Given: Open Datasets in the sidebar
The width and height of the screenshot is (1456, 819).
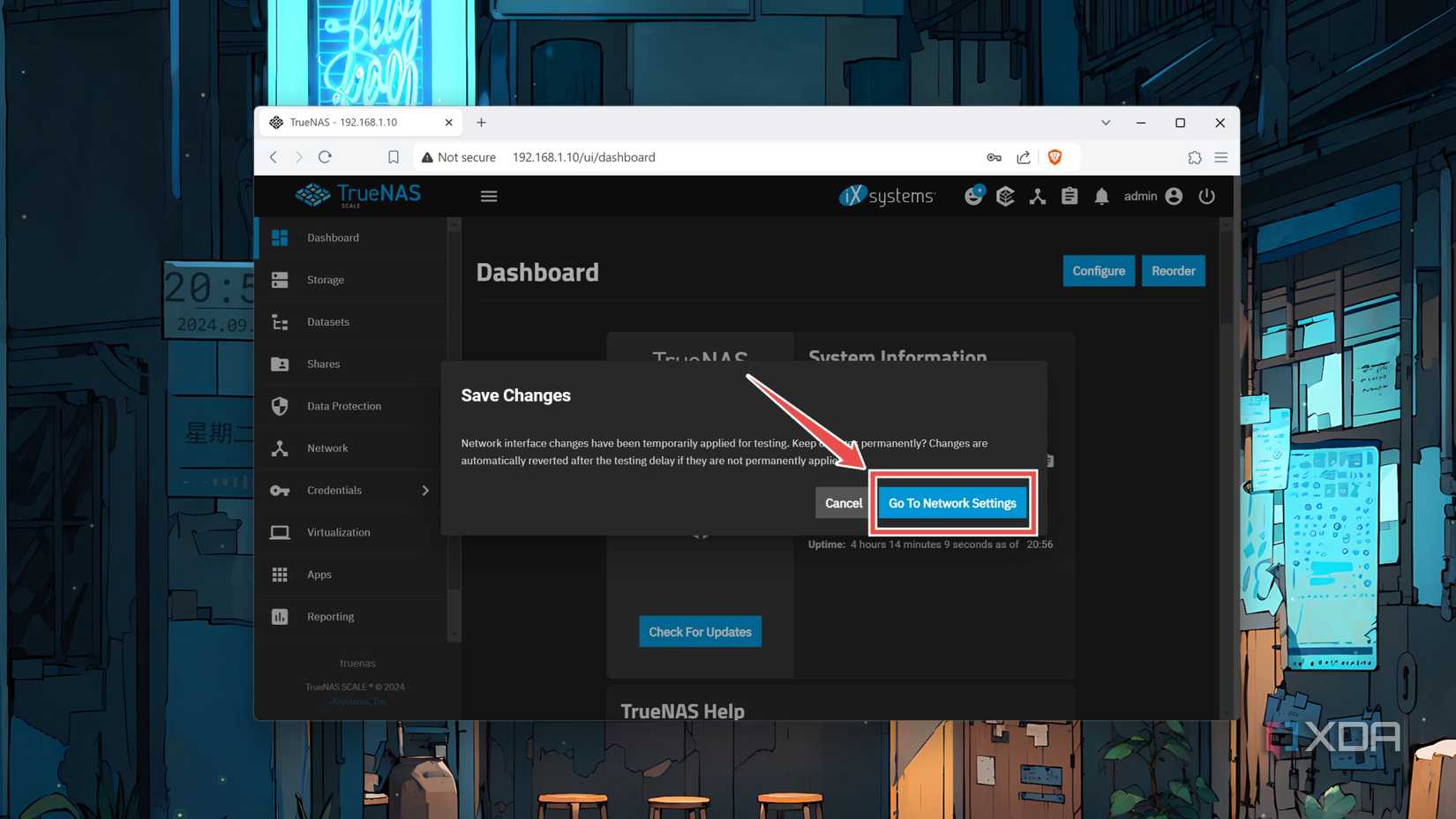Looking at the screenshot, I should [353, 322].
